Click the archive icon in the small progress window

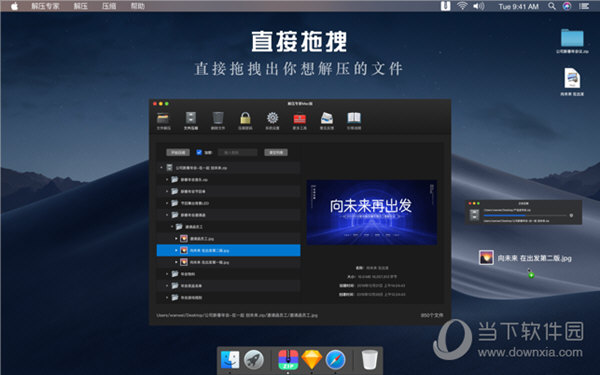coord(474,215)
